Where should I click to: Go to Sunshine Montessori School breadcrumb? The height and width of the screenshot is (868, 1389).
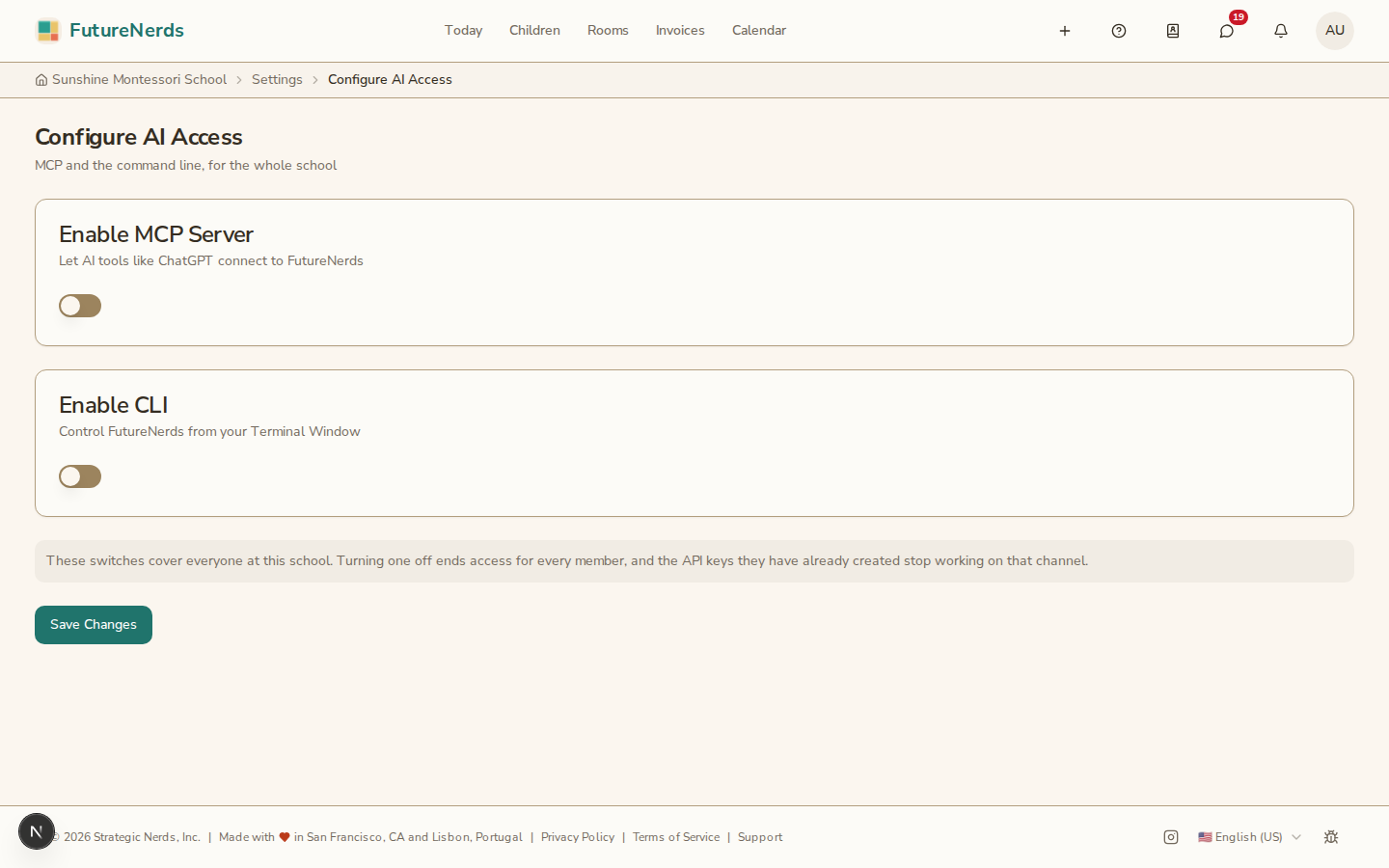click(x=139, y=80)
